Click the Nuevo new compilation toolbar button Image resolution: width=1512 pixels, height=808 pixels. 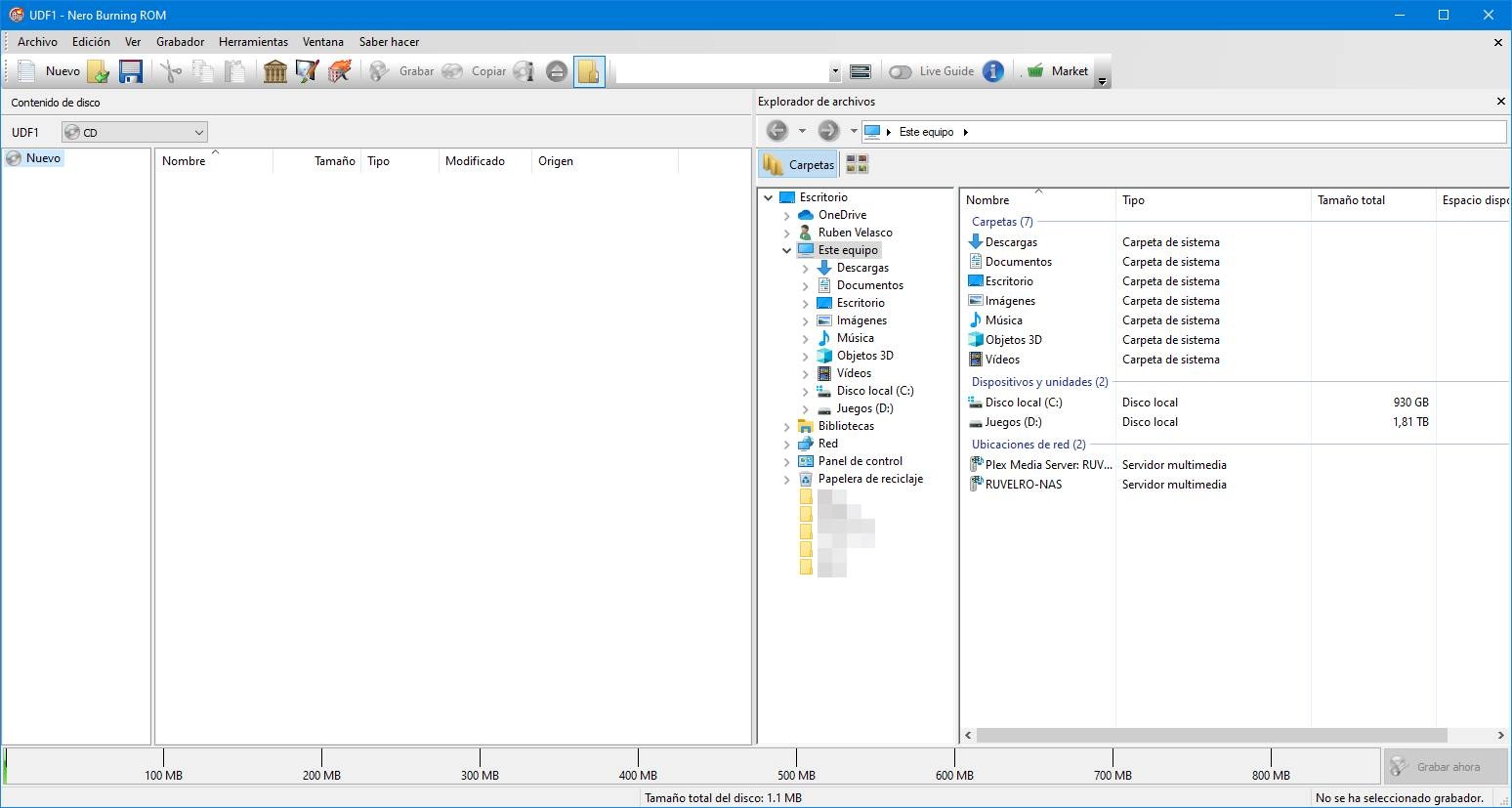tap(49, 71)
